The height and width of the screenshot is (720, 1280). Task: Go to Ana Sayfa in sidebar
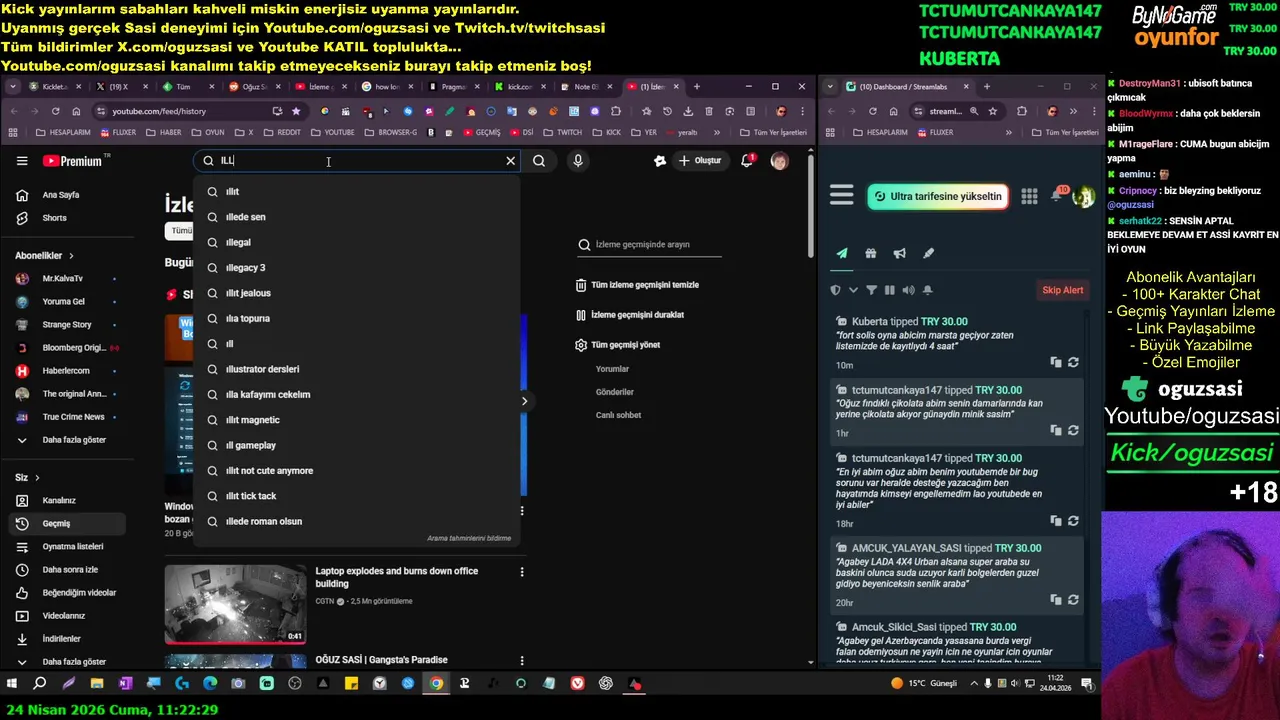(65, 195)
